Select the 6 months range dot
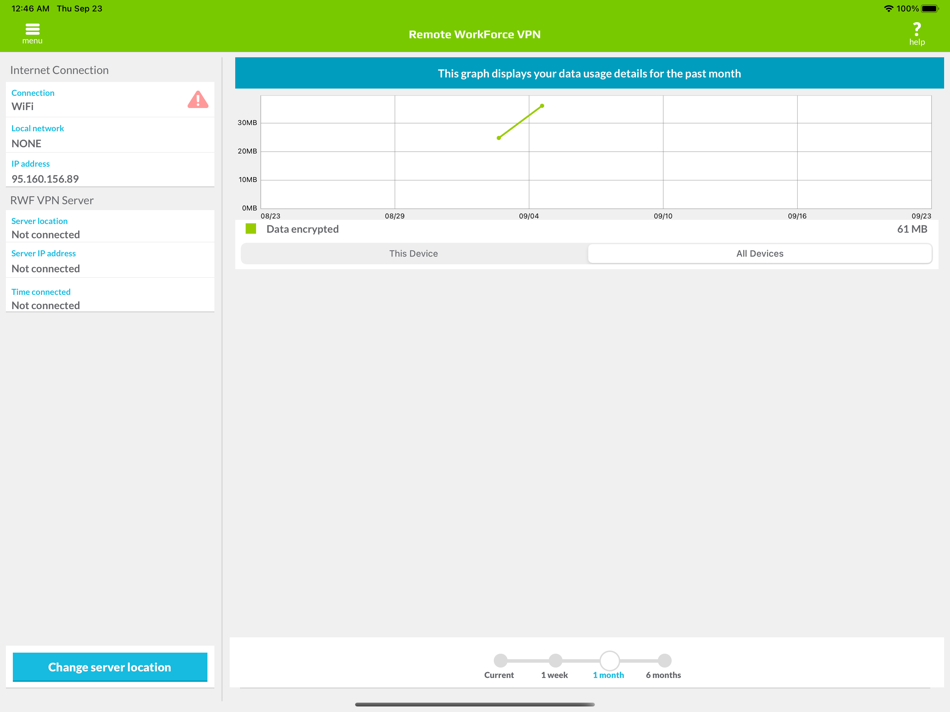Screen dimensions: 950x712 [665, 660]
